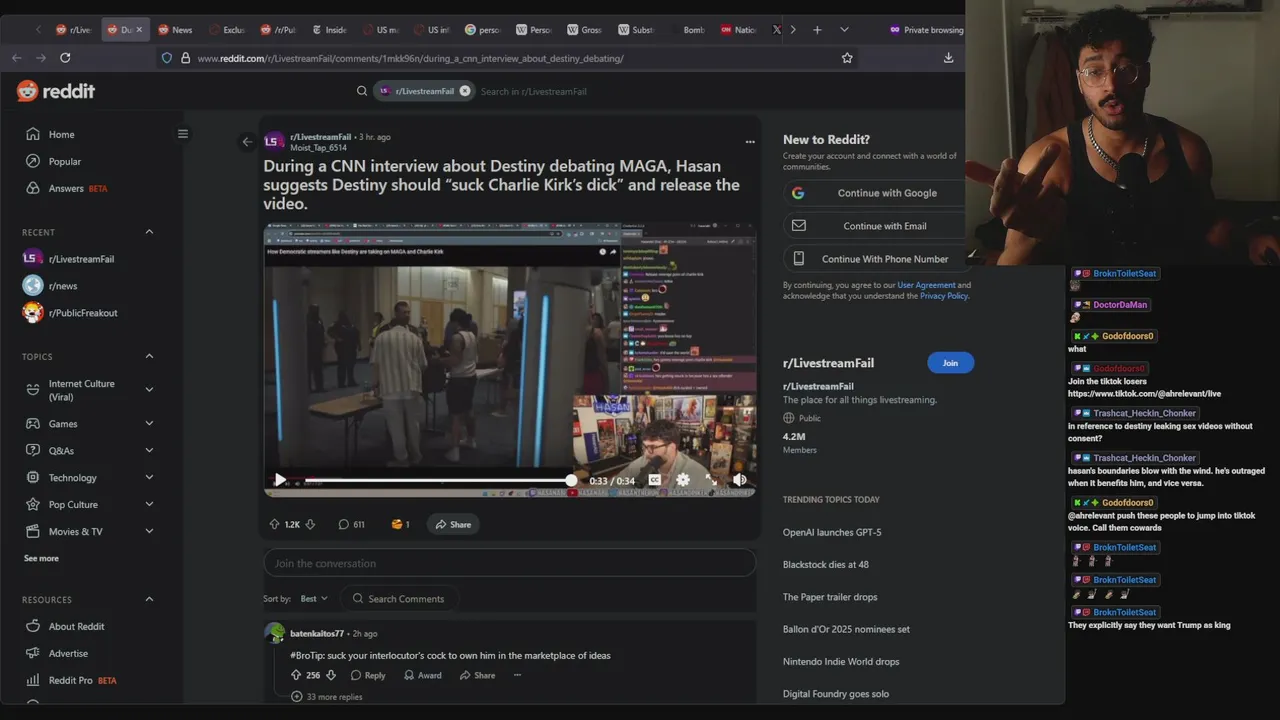Upvote batenkaitos77's comment
The image size is (1280, 720).
coord(296,675)
